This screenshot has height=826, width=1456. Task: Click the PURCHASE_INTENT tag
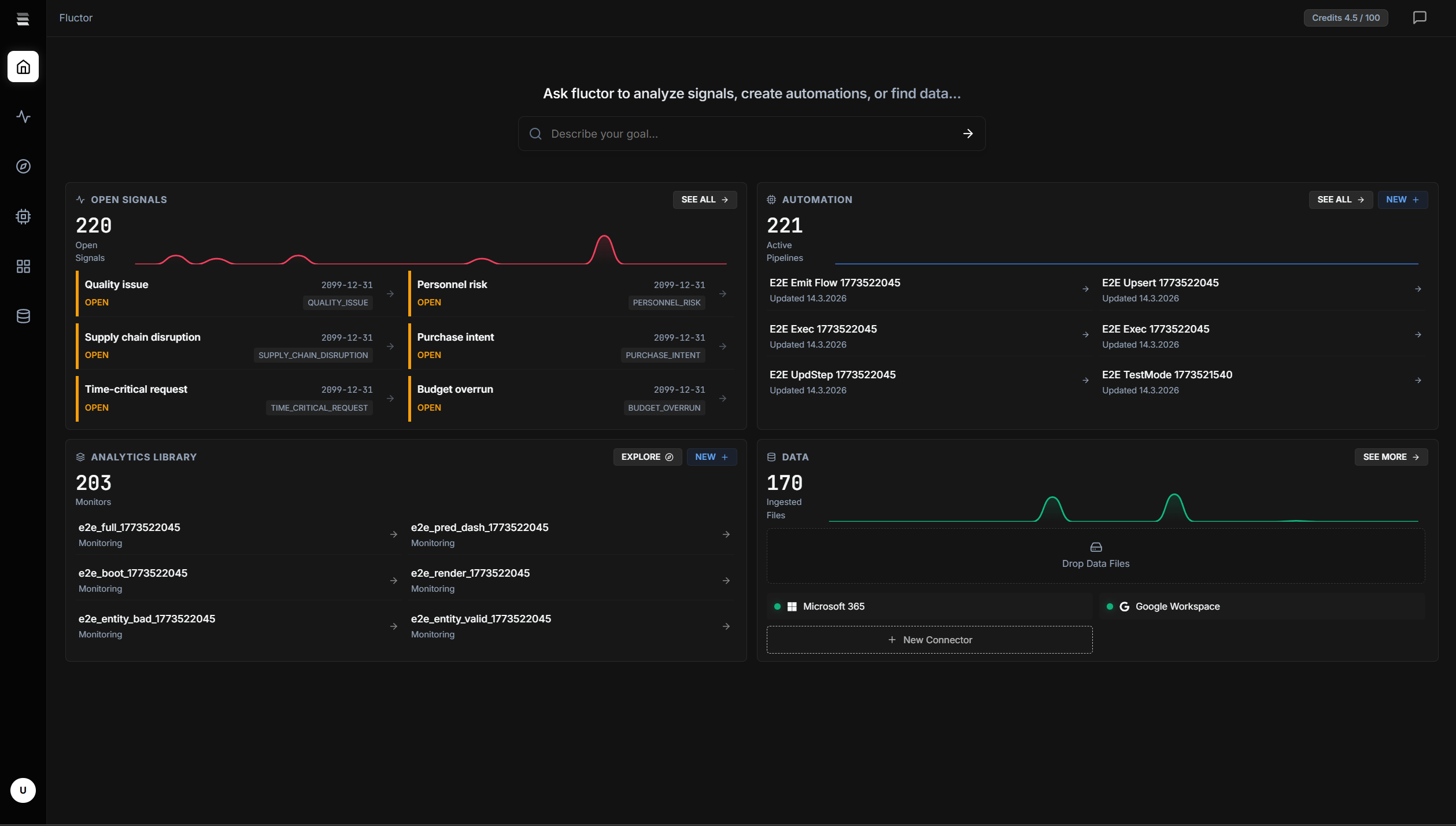click(663, 355)
